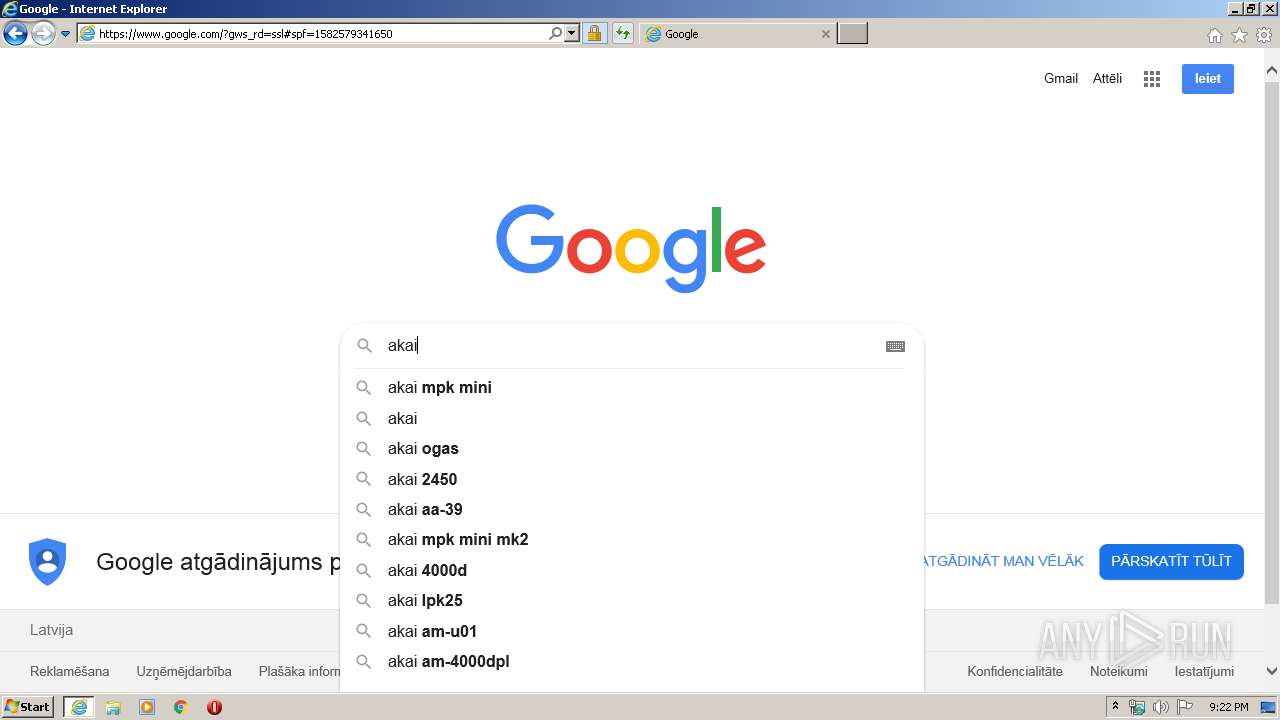Open the Windows Media Player taskbar icon
Screen dimensions: 1280x720
pos(147,707)
